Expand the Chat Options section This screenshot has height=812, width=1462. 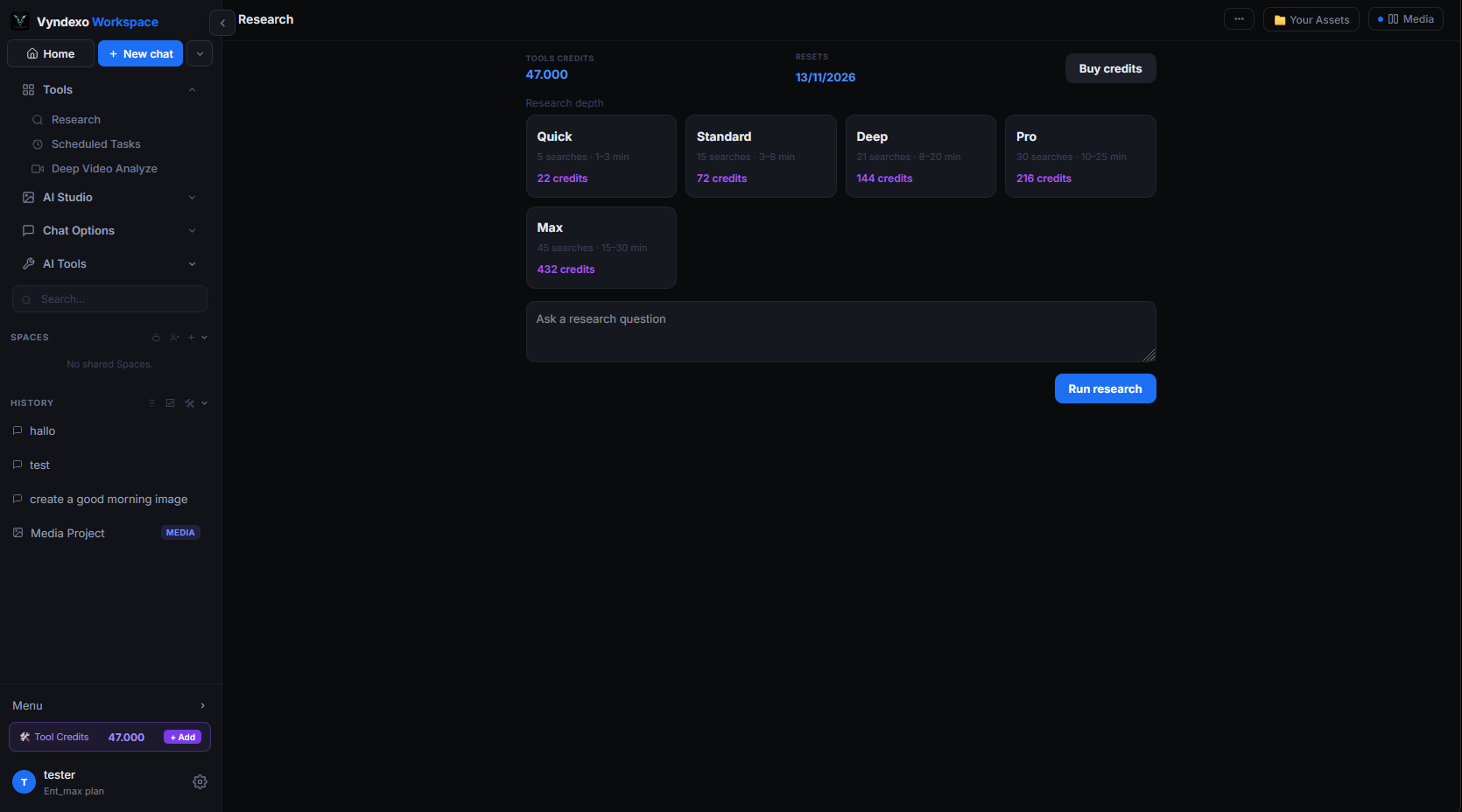[x=192, y=231]
